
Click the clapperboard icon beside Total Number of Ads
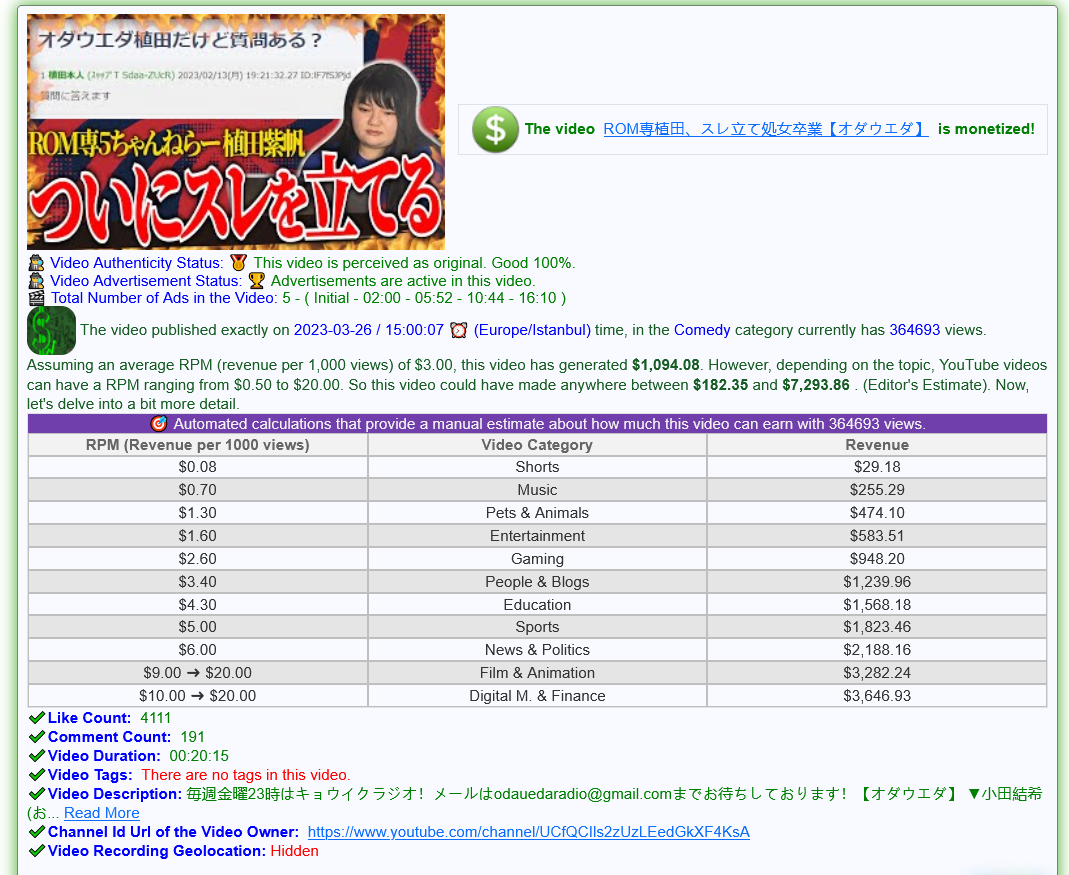coord(36,298)
